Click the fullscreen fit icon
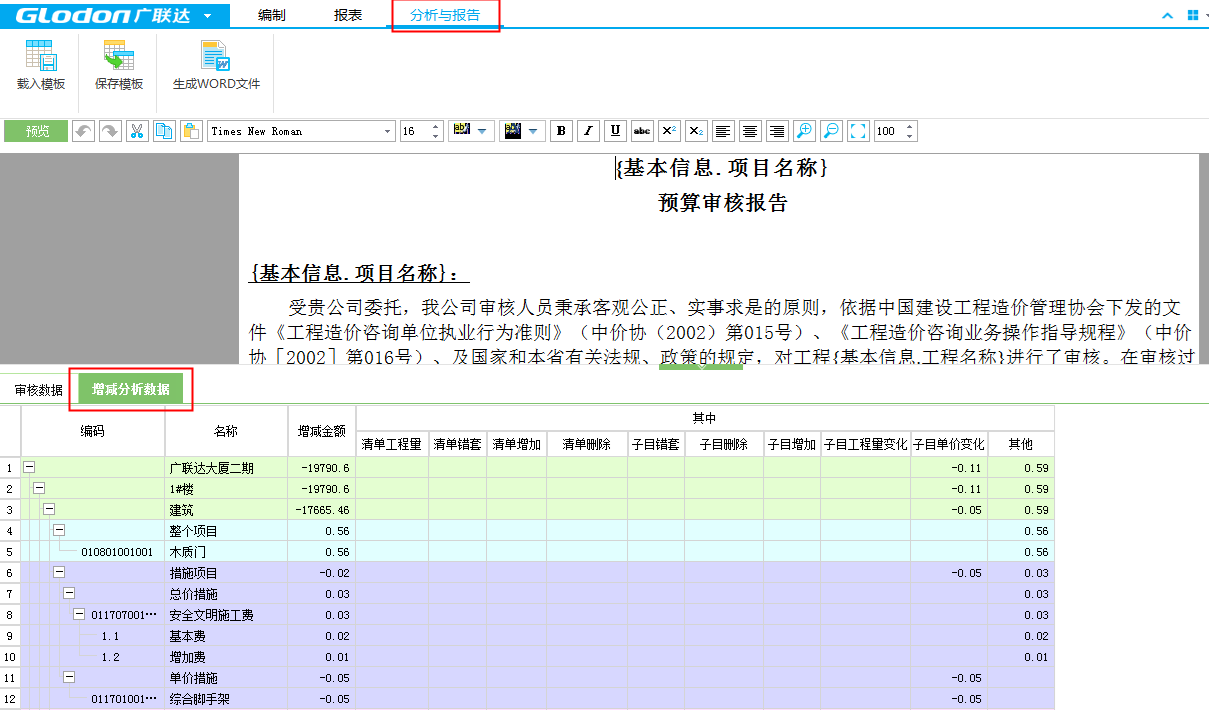Screen dimensions: 1209x710 pyautogui.click(x=858, y=131)
